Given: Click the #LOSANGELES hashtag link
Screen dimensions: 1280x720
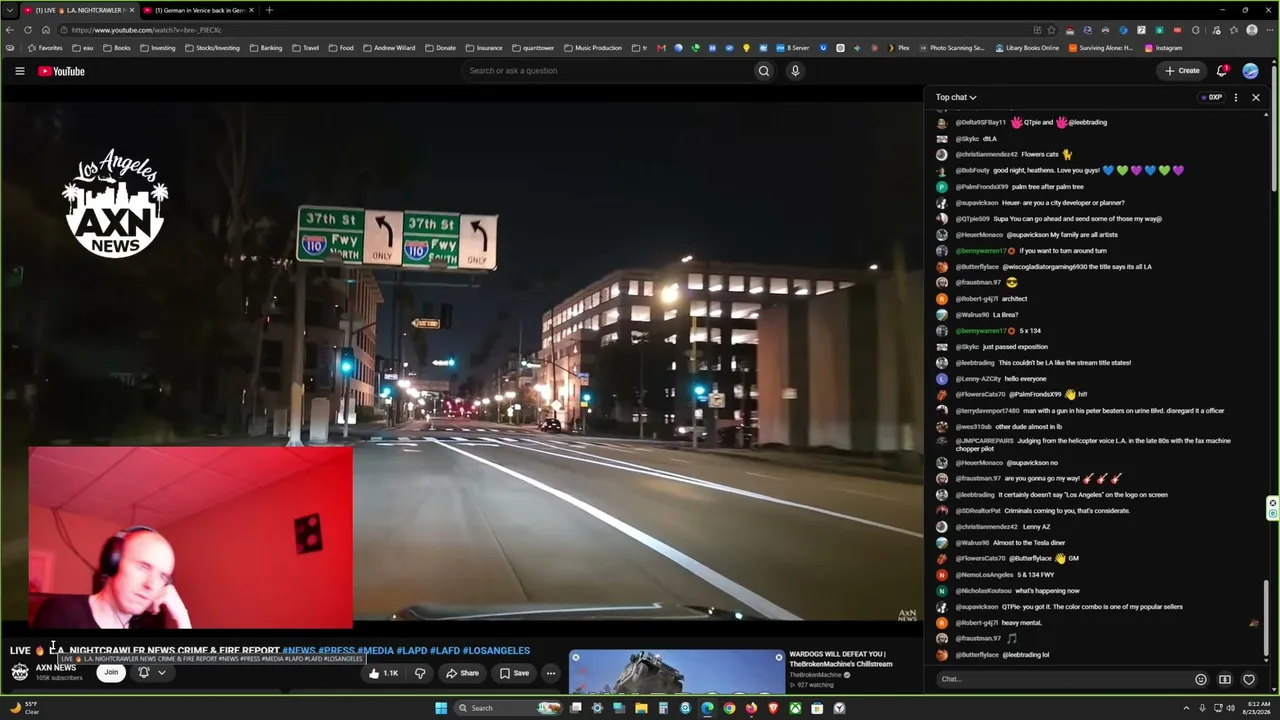Looking at the screenshot, I should tap(496, 651).
